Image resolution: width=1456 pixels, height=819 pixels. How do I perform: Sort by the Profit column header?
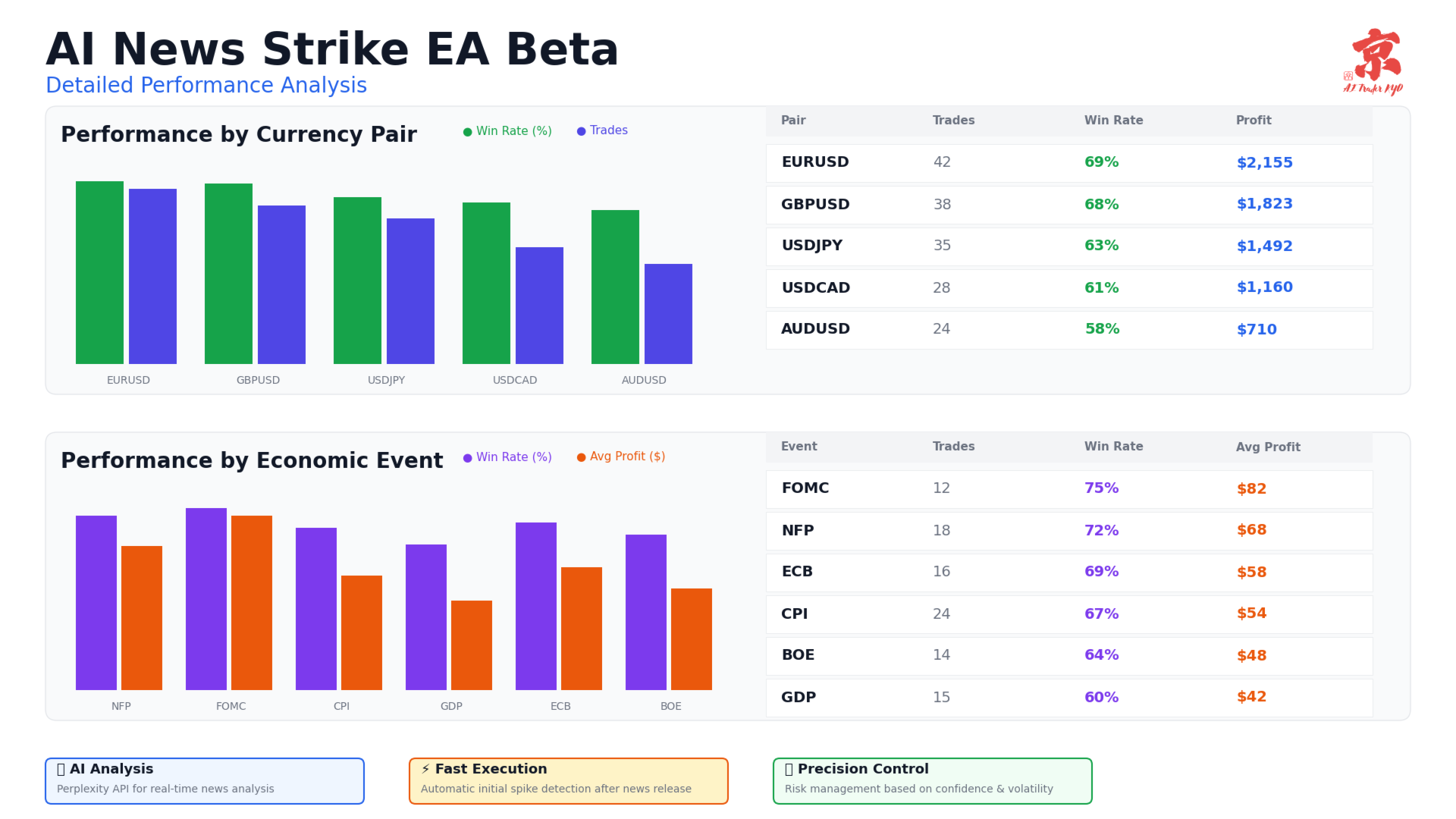1254,121
